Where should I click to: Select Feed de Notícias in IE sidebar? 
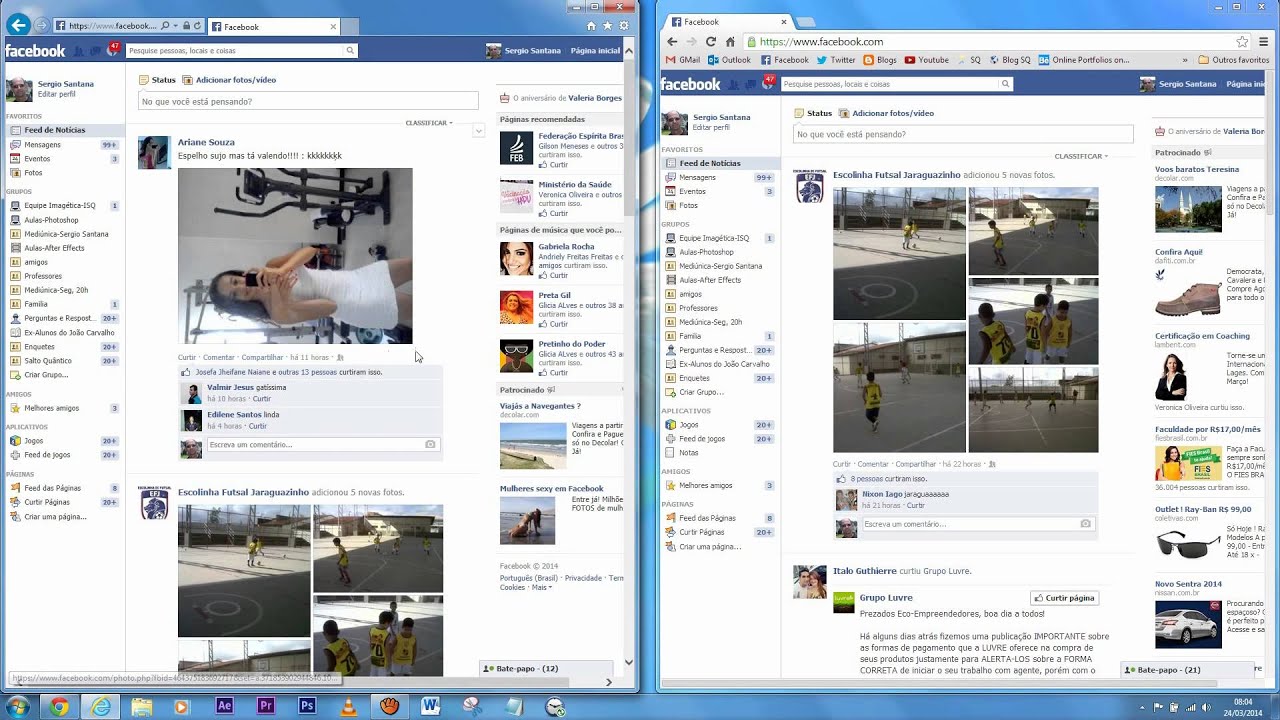63,130
